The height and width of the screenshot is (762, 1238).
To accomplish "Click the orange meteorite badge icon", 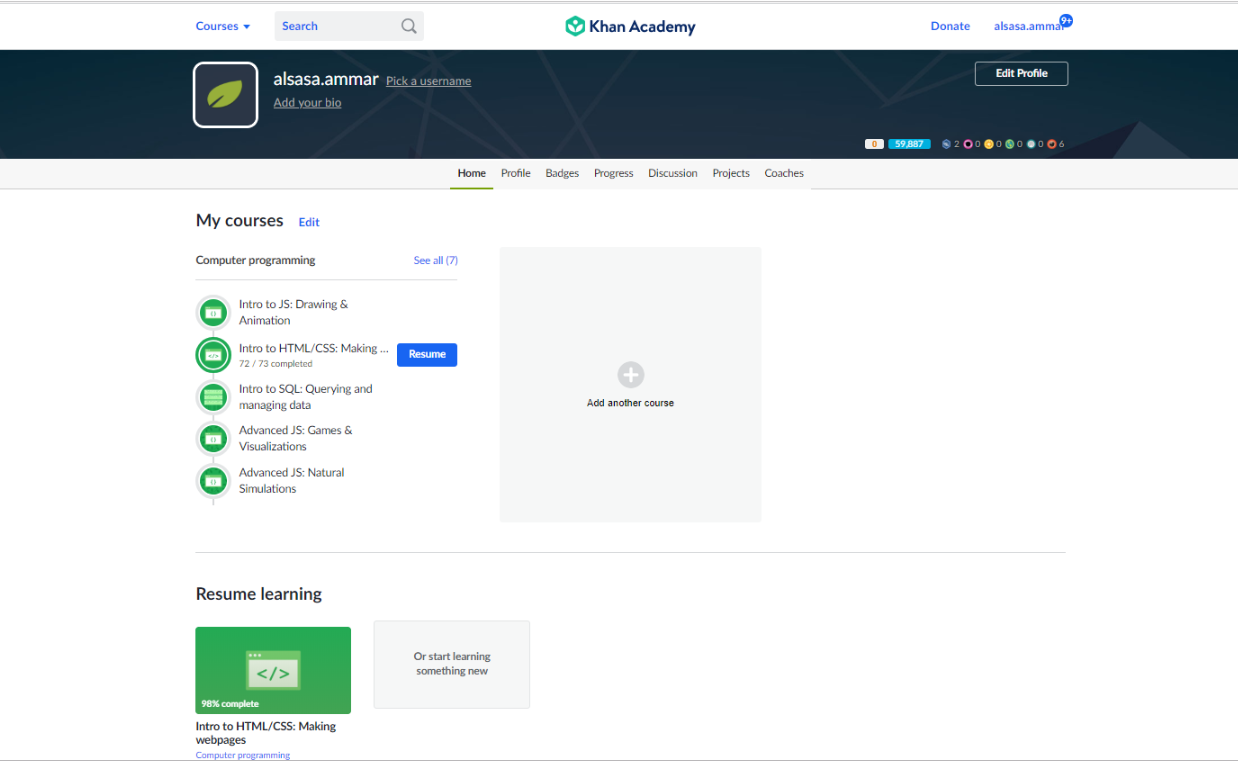I will [1052, 144].
